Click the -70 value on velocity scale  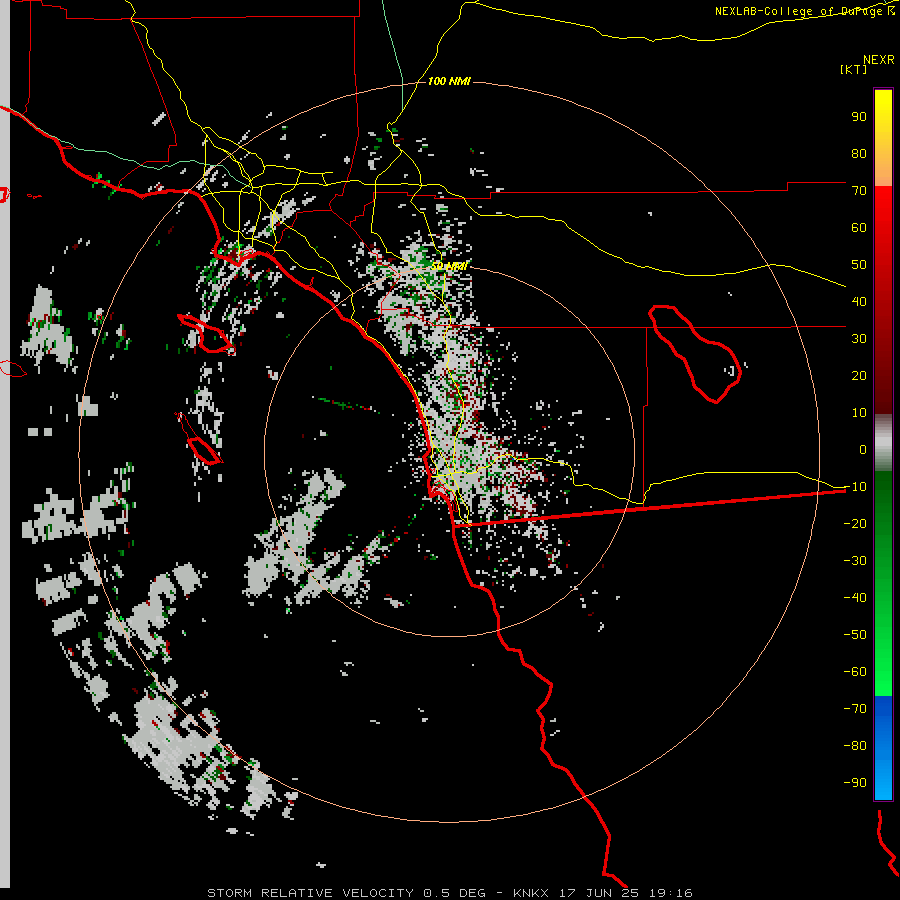(855, 709)
